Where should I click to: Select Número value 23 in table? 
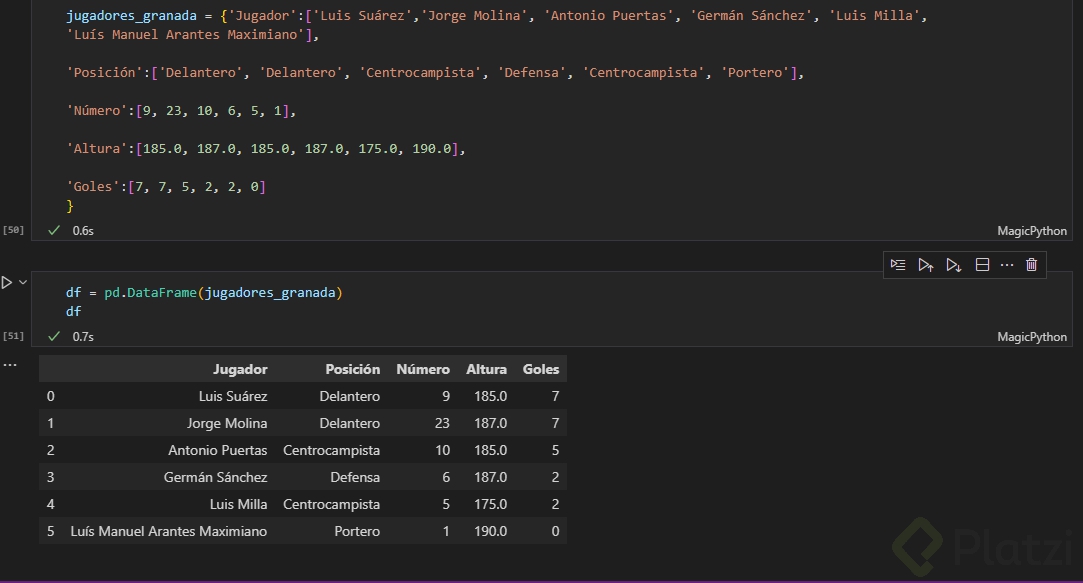pyautogui.click(x=442, y=423)
